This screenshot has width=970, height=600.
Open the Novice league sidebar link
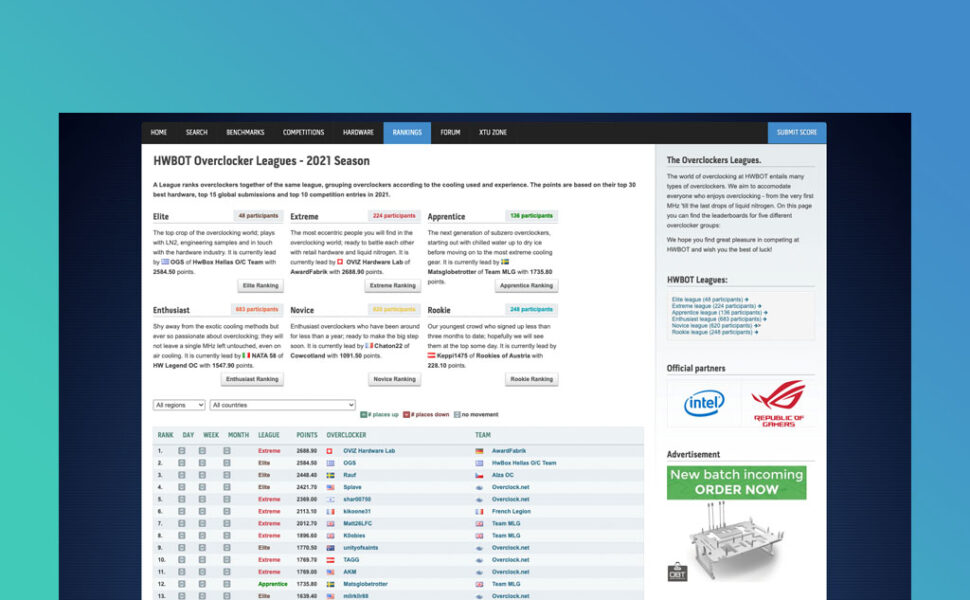coord(716,326)
